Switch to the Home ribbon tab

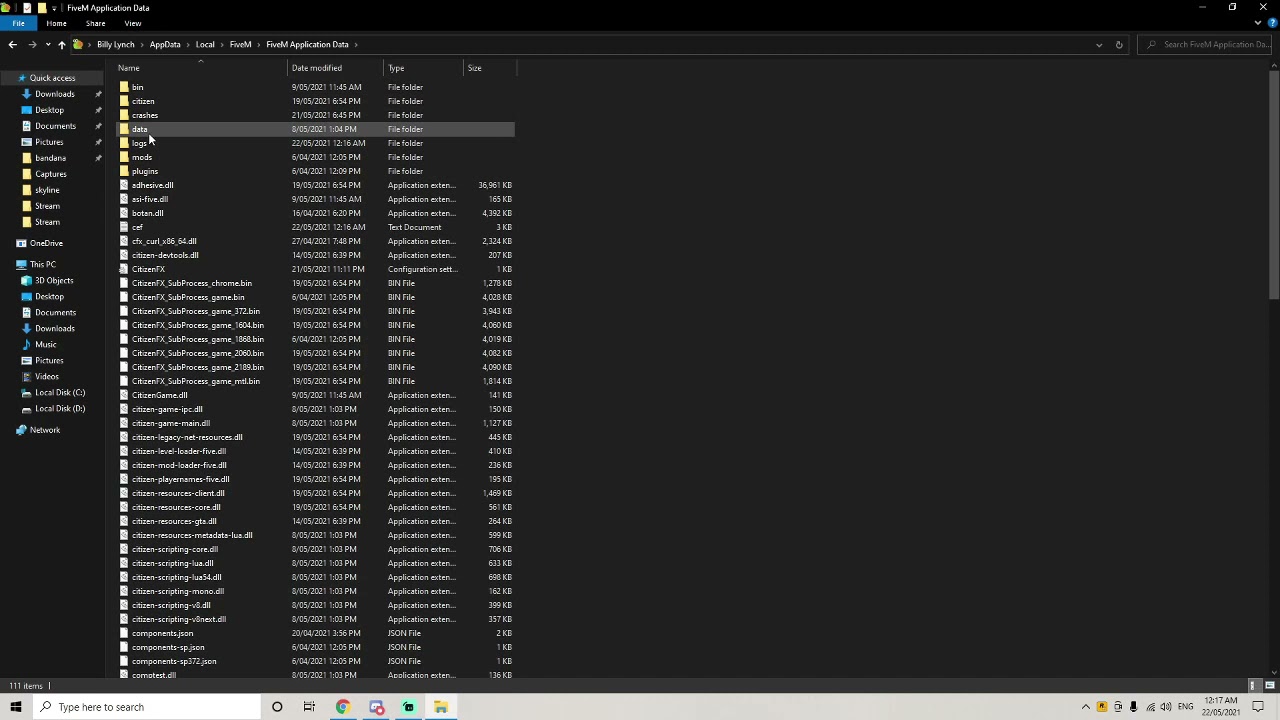[x=56, y=23]
